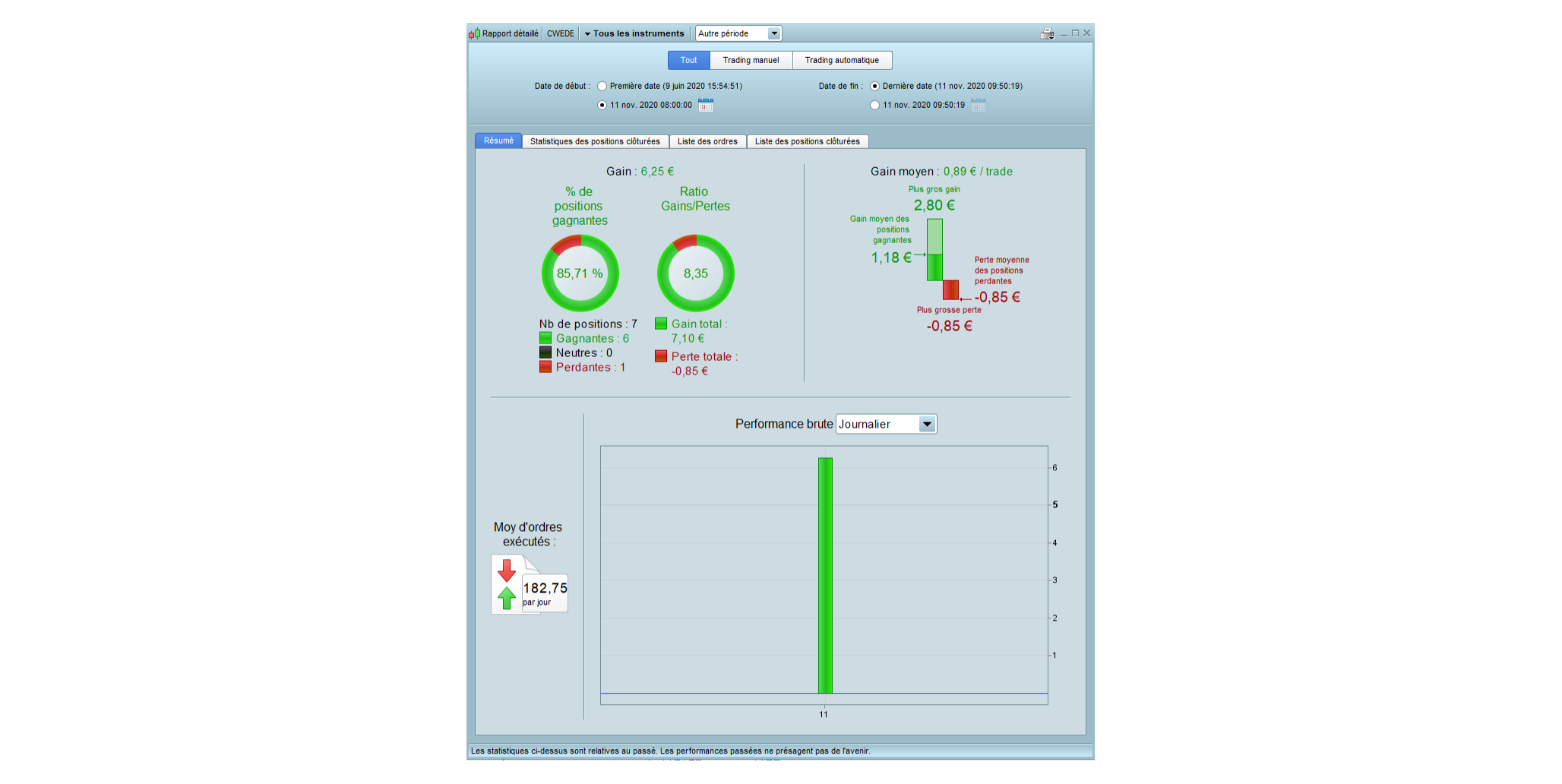Select custom end date radio button
Image resolution: width=1562 pixels, height=784 pixels.
(x=874, y=106)
